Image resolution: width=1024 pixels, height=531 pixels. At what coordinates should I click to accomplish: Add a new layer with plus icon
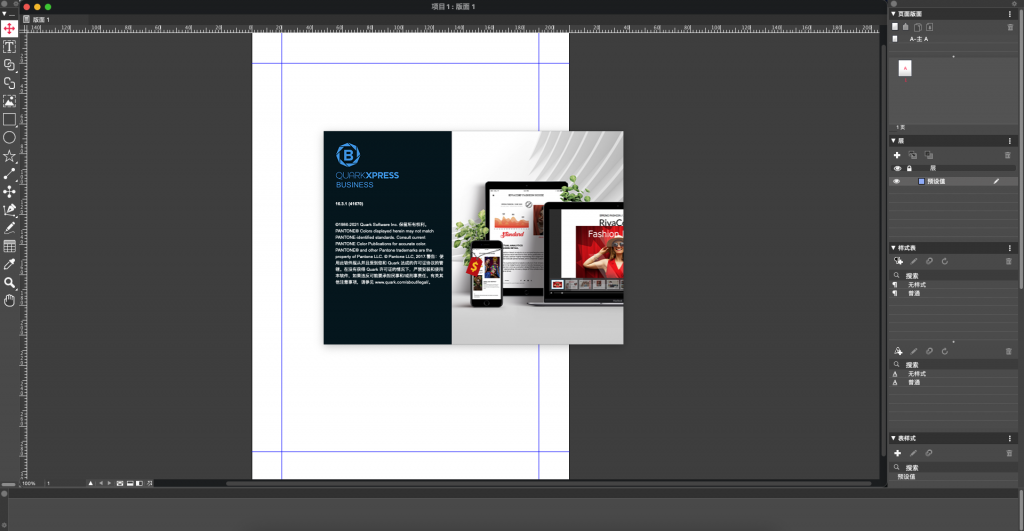(x=897, y=155)
